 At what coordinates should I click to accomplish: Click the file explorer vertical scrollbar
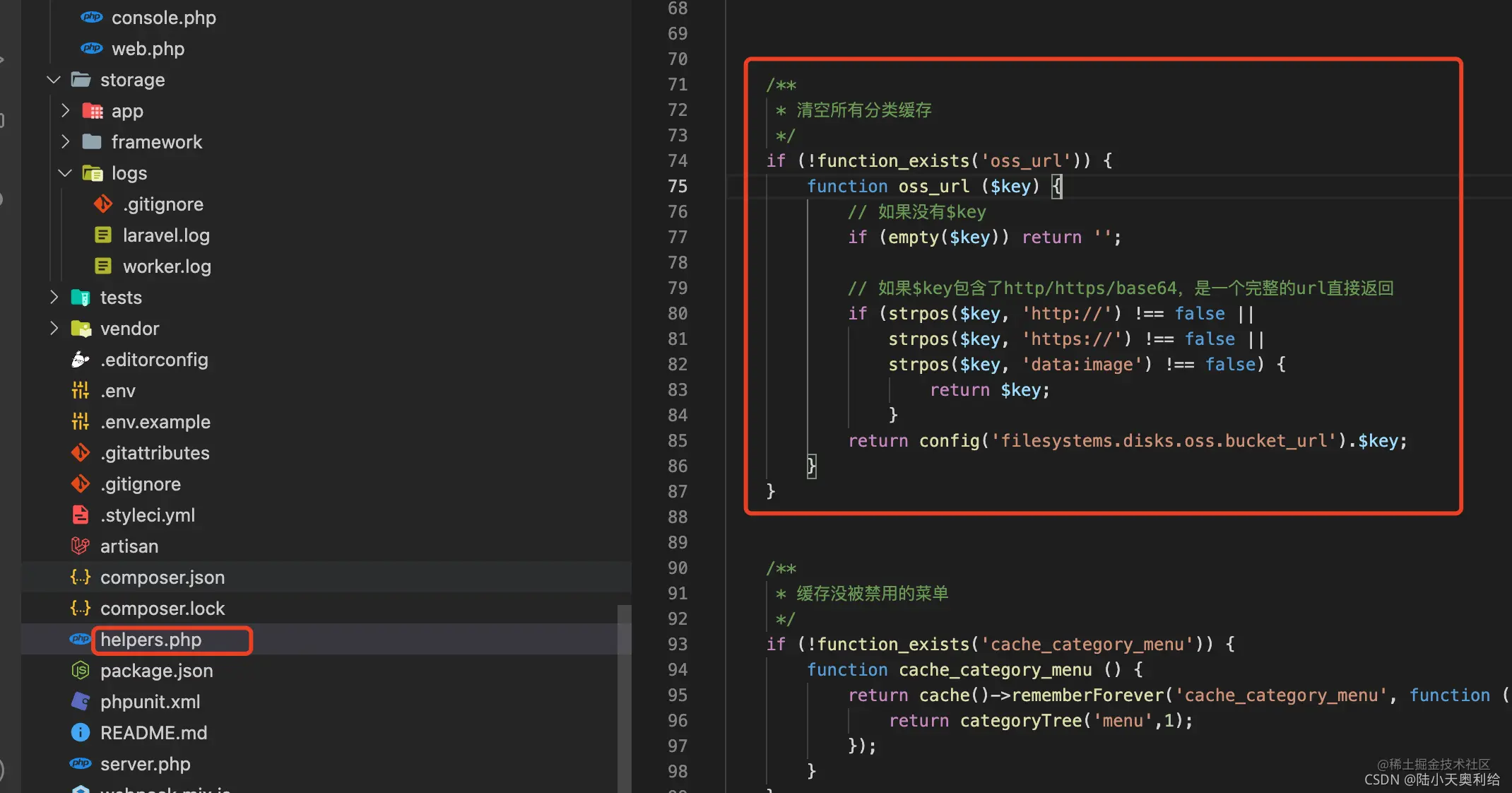[624, 698]
